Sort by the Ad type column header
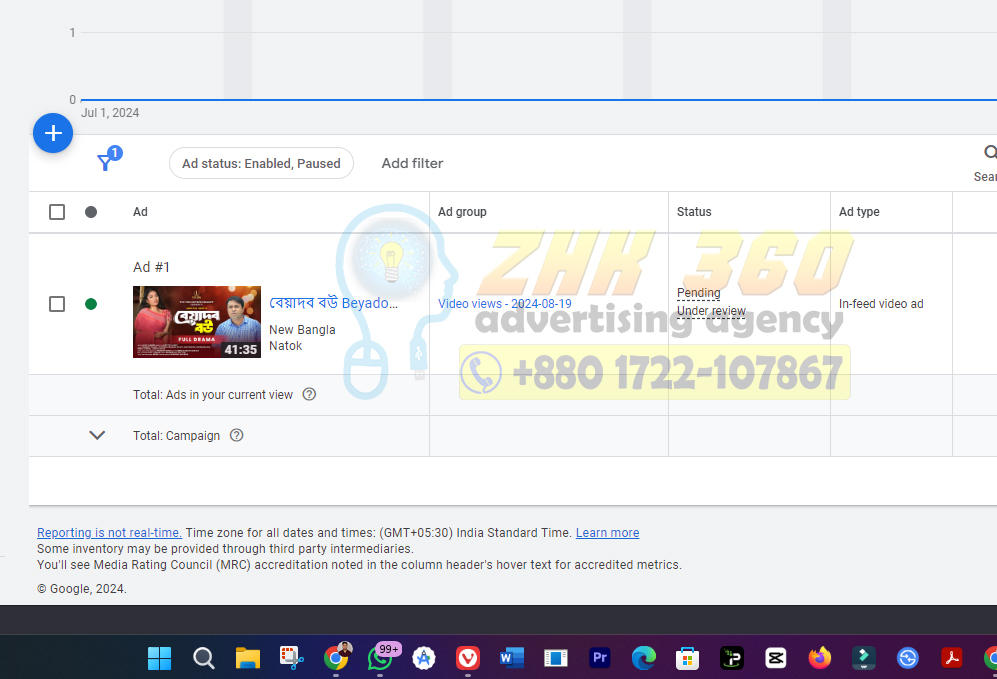Viewport: 997px width, 679px height. (859, 212)
